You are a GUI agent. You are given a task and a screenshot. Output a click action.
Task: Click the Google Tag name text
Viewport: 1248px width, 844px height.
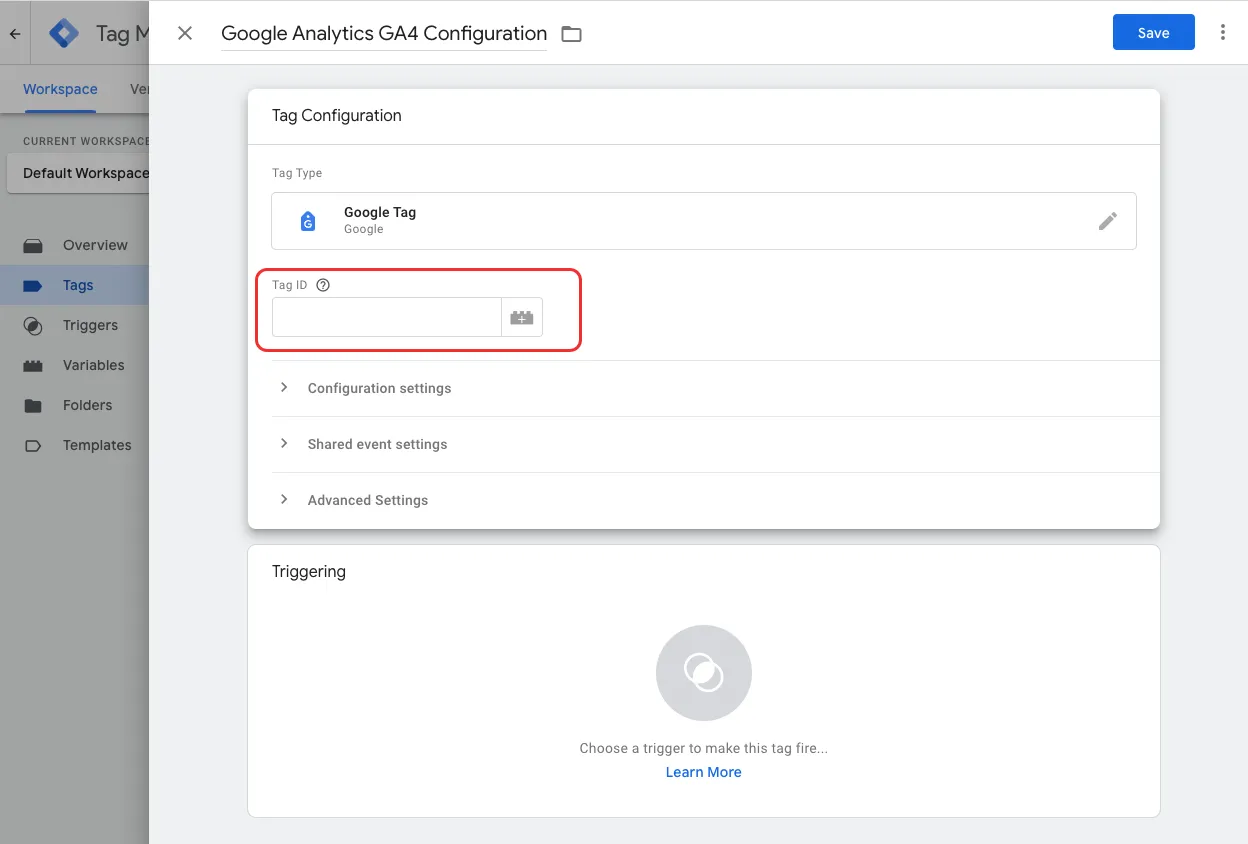coord(380,212)
